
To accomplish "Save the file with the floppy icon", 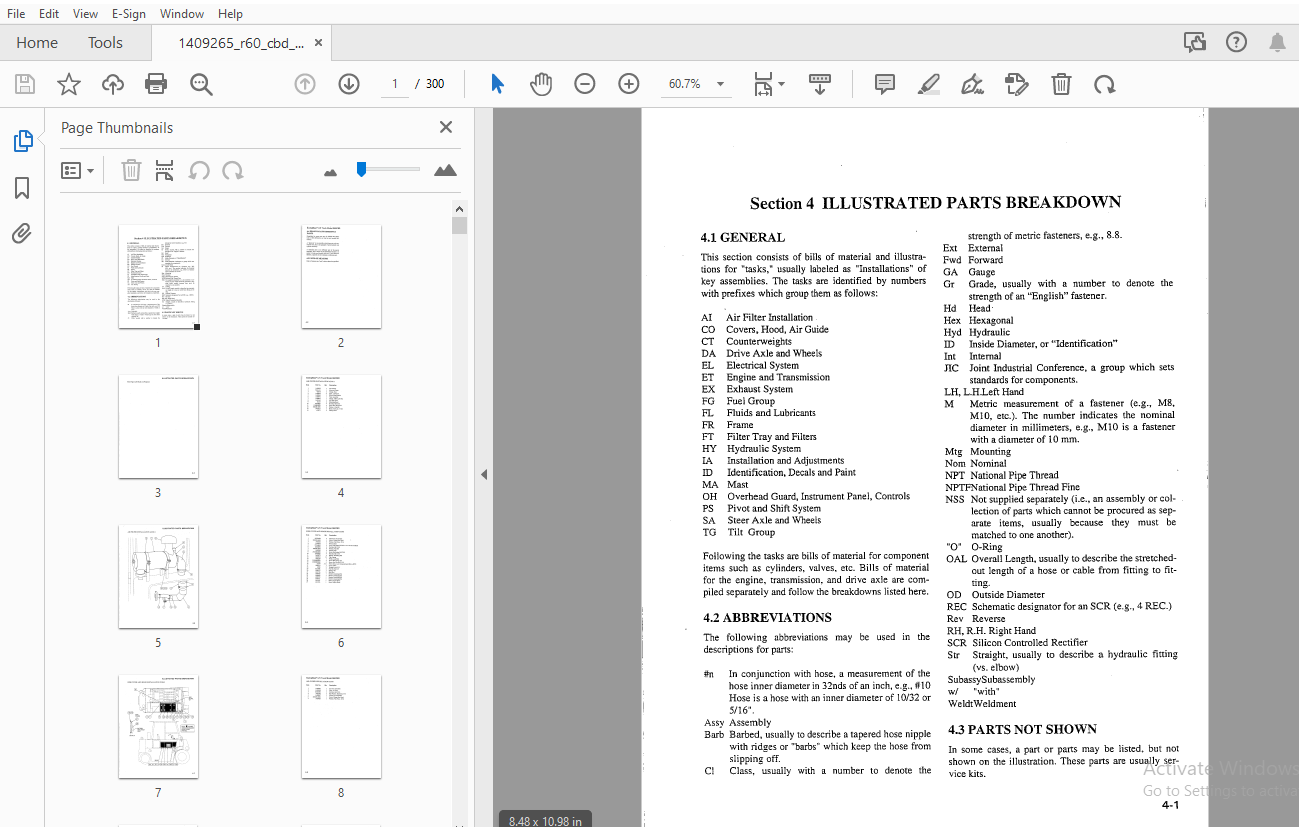I will tap(24, 84).
